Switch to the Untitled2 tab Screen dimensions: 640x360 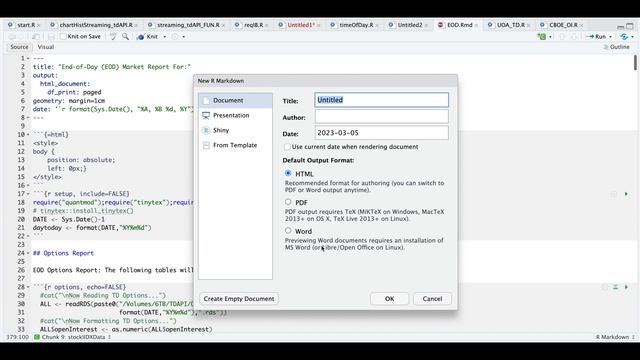(x=410, y=25)
